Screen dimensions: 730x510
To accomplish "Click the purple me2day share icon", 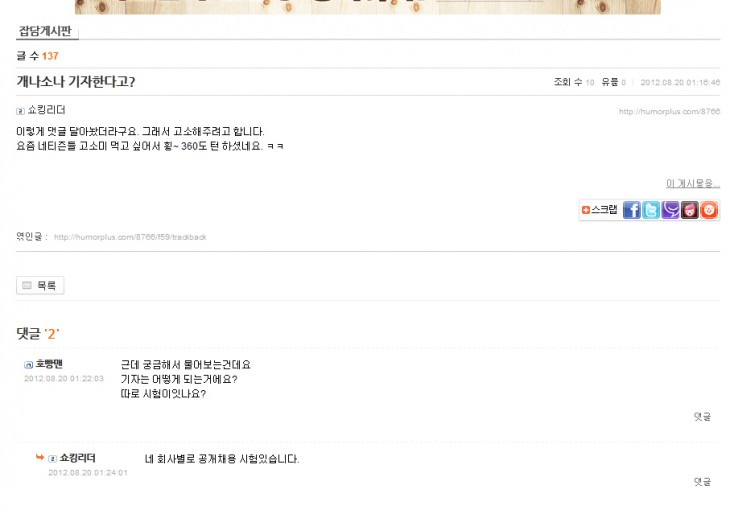I will tap(670, 210).
